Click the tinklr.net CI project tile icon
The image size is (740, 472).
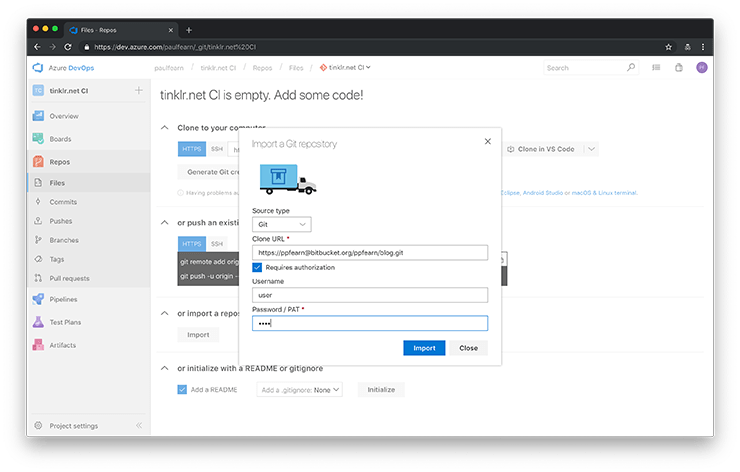(38, 90)
